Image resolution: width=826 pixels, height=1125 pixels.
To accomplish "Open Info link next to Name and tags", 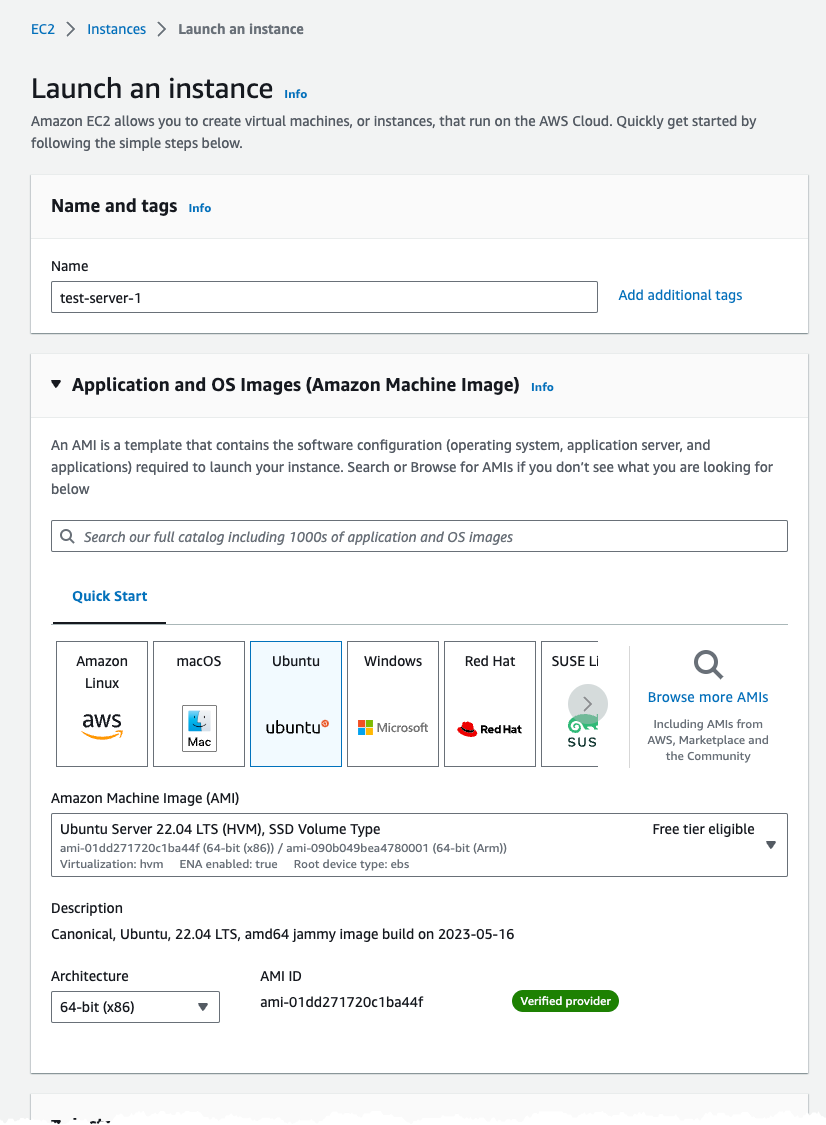I will [200, 208].
